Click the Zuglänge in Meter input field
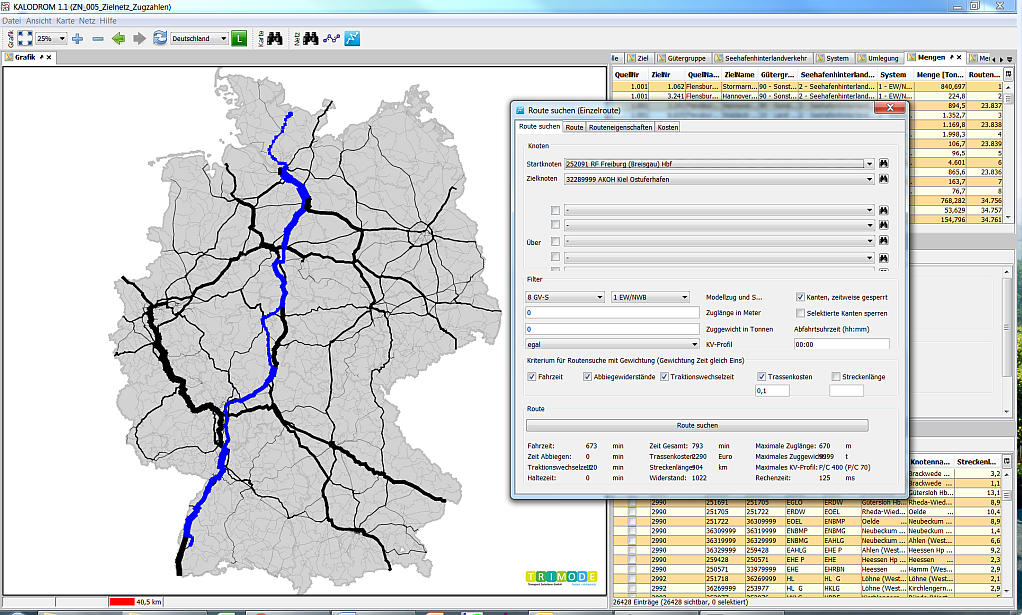 [x=612, y=313]
